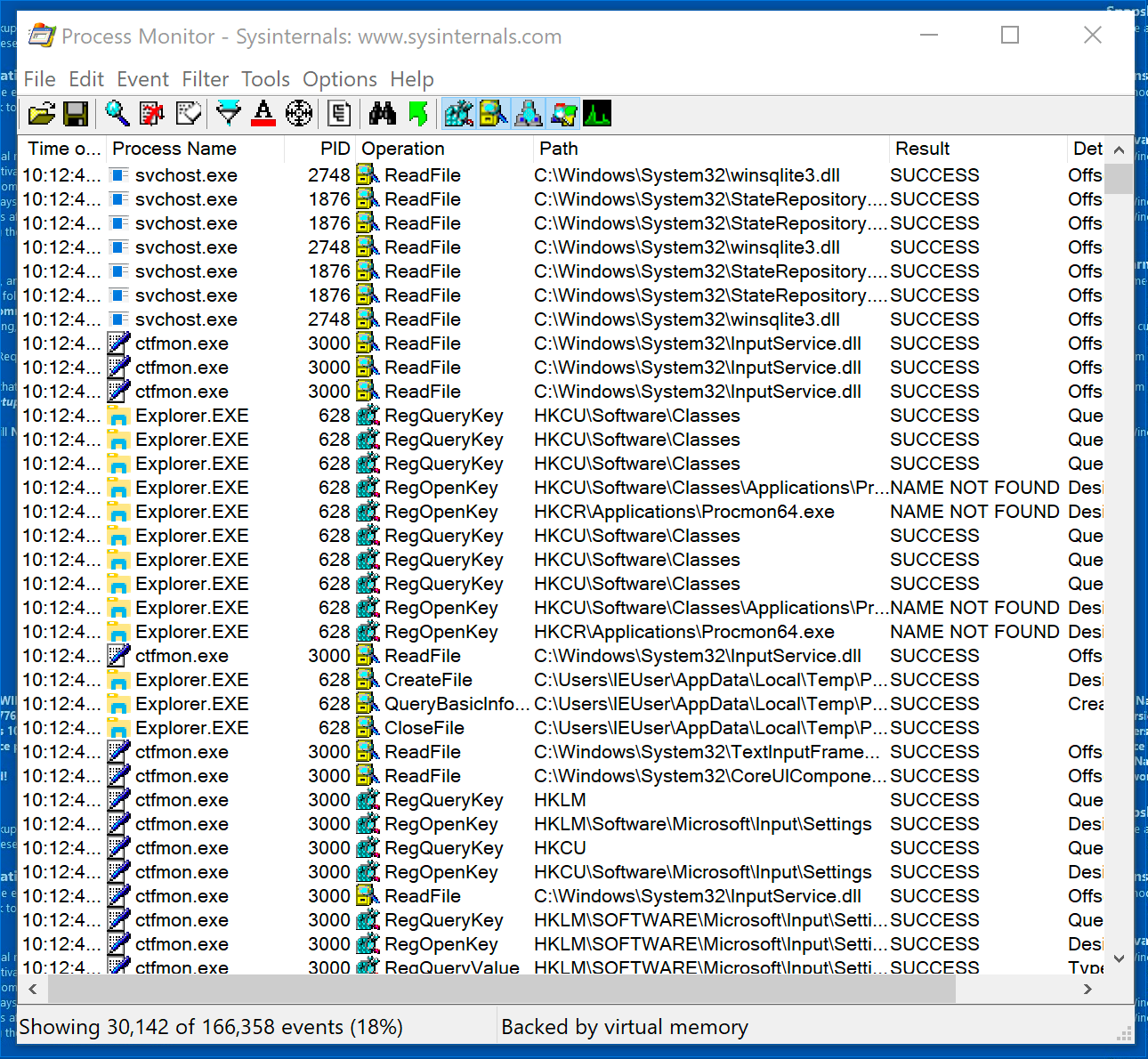Select the C:\Windows\System32\TextInputFrame... path
The width and height of the screenshot is (1148, 1059).
point(707,752)
